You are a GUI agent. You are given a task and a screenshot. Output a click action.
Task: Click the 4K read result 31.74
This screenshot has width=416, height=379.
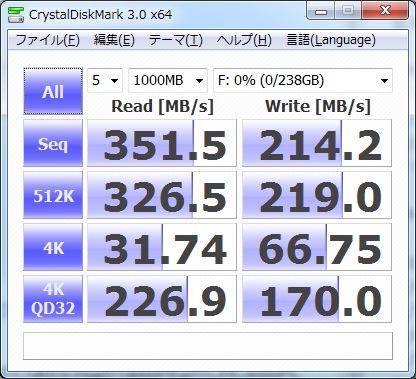(162, 247)
